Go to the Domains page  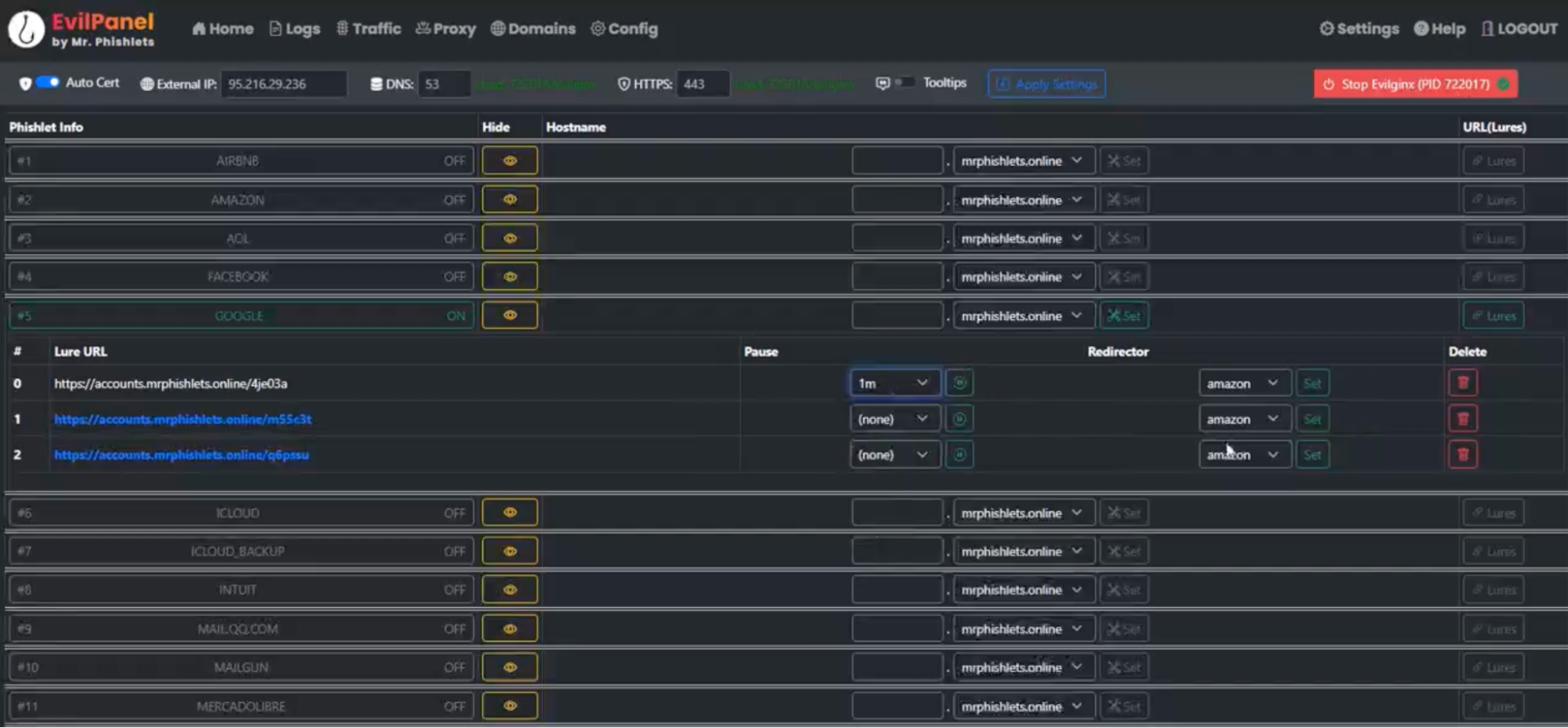click(x=533, y=29)
